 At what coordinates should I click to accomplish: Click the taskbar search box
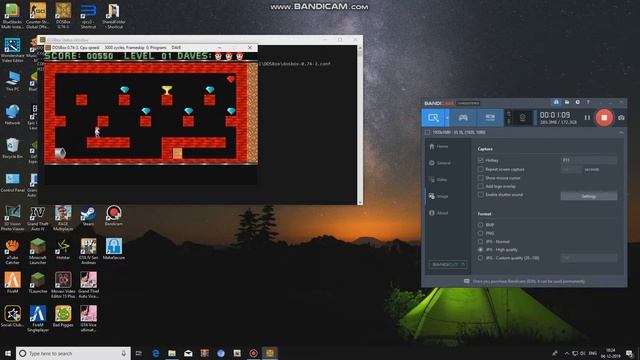pos(73,353)
